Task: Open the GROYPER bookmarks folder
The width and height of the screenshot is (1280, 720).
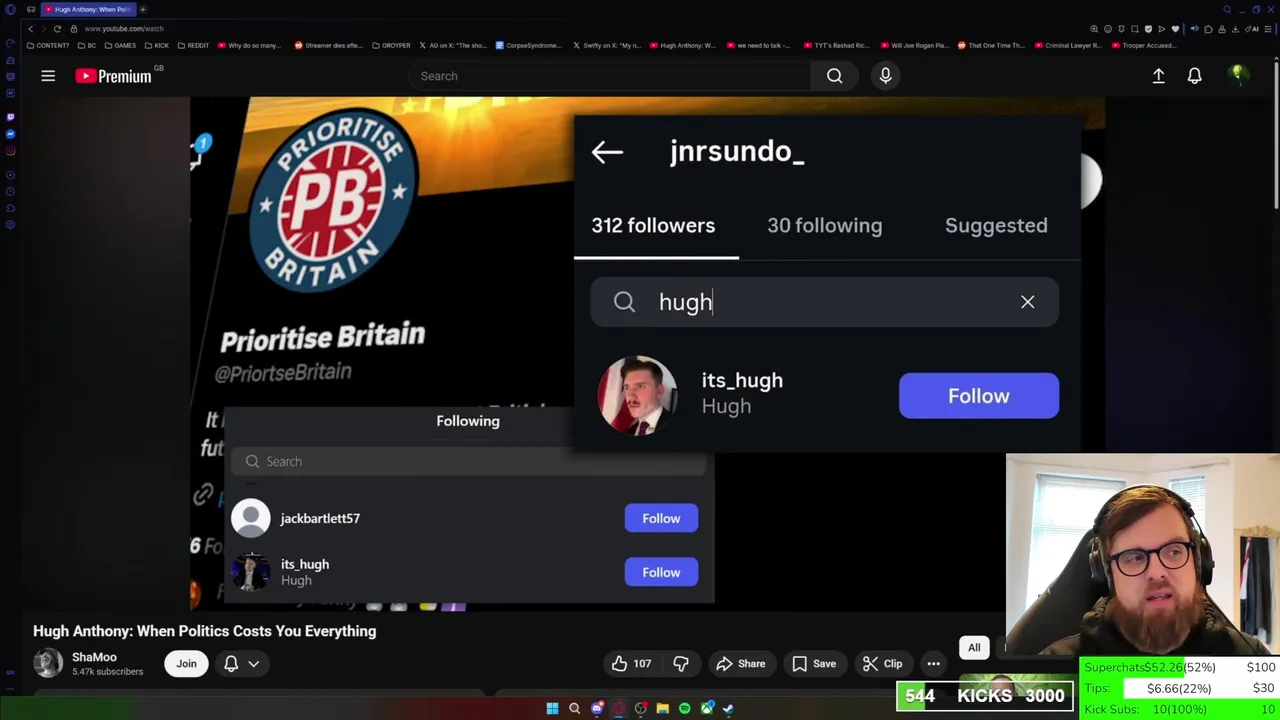Action: tap(391, 46)
